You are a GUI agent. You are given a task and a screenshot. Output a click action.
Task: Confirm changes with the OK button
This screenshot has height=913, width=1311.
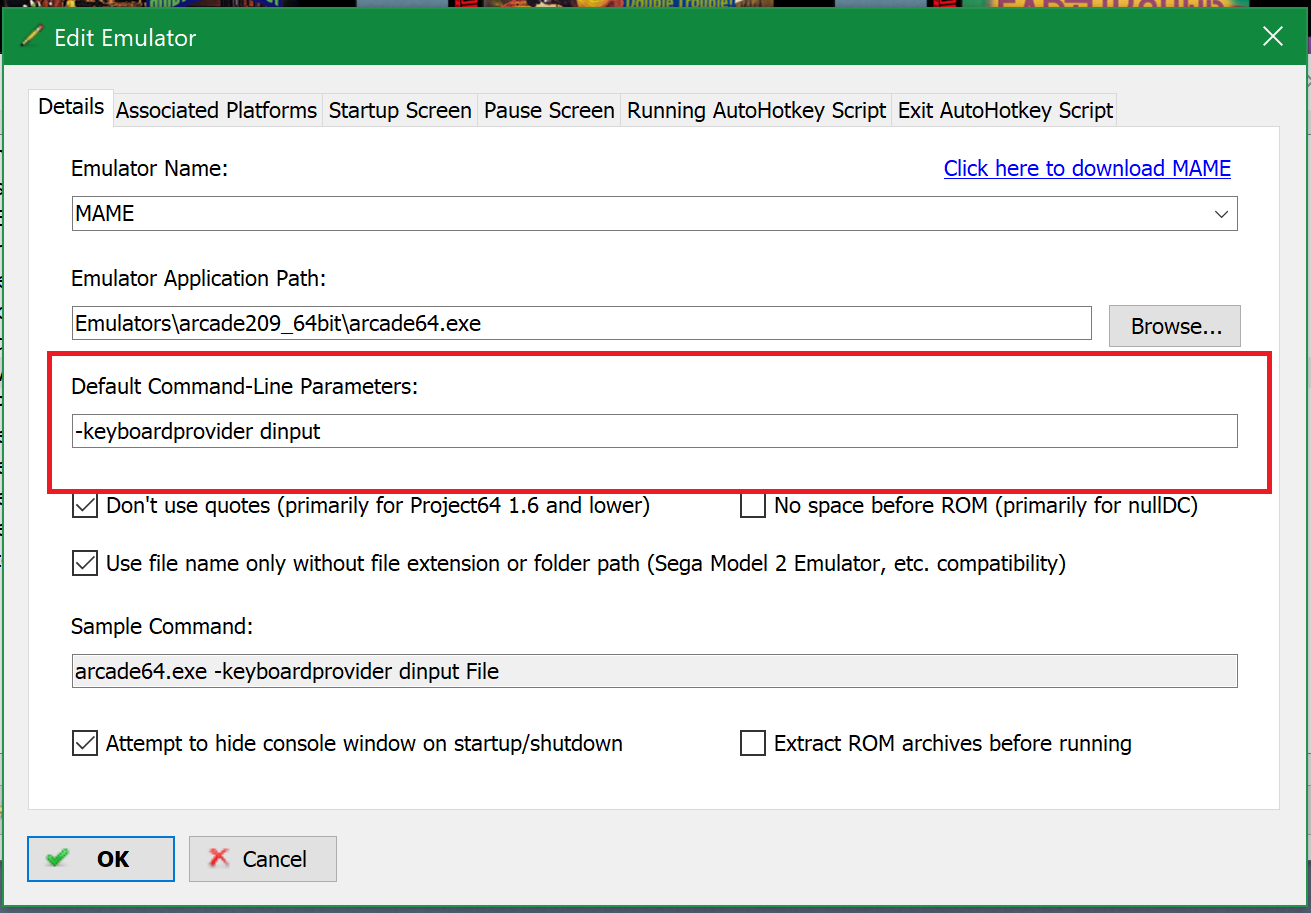[x=101, y=859]
